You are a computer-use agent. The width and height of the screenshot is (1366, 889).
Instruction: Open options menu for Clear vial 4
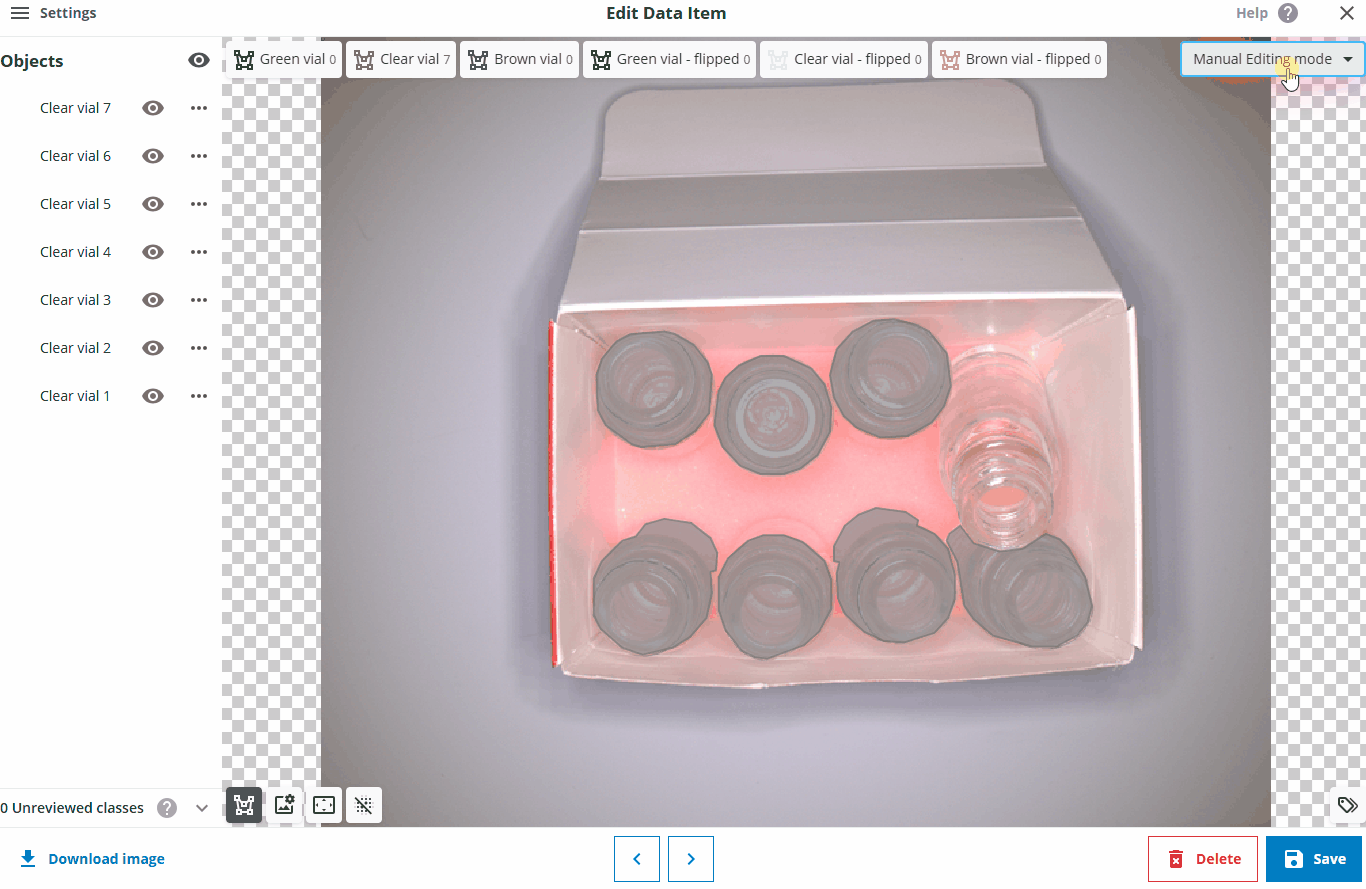[199, 252]
